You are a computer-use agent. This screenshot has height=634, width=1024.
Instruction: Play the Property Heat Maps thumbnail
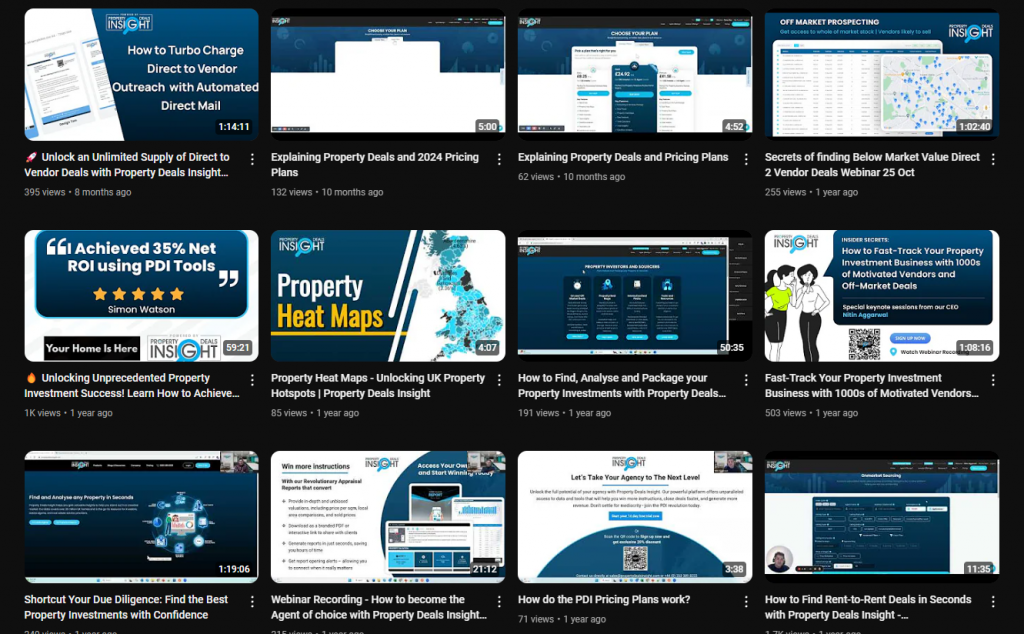pyautogui.click(x=388, y=296)
